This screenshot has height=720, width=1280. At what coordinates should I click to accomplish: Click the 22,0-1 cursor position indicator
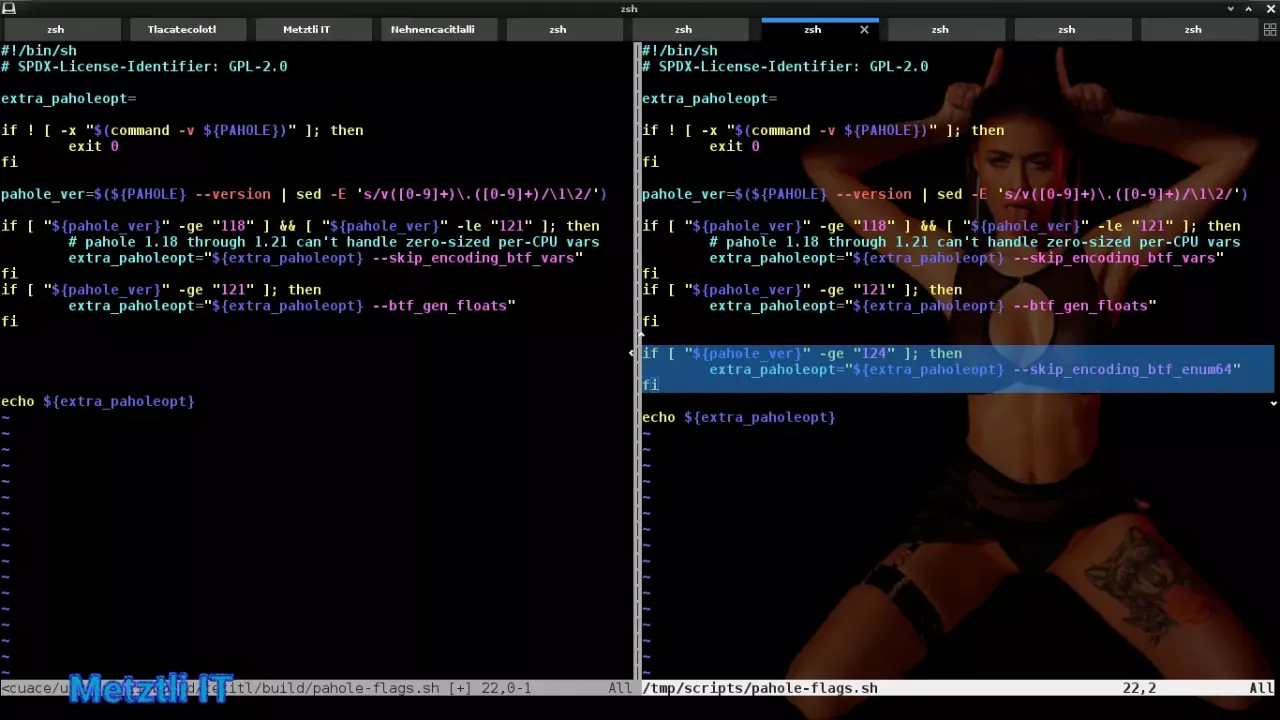click(506, 688)
